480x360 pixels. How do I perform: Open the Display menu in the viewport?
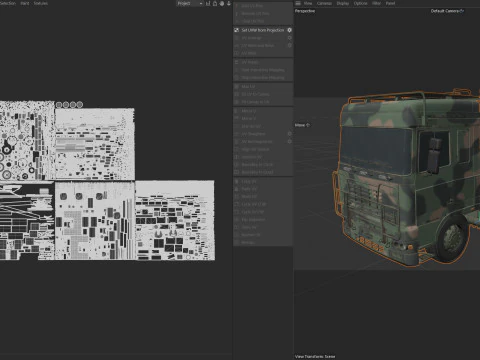click(x=343, y=3)
